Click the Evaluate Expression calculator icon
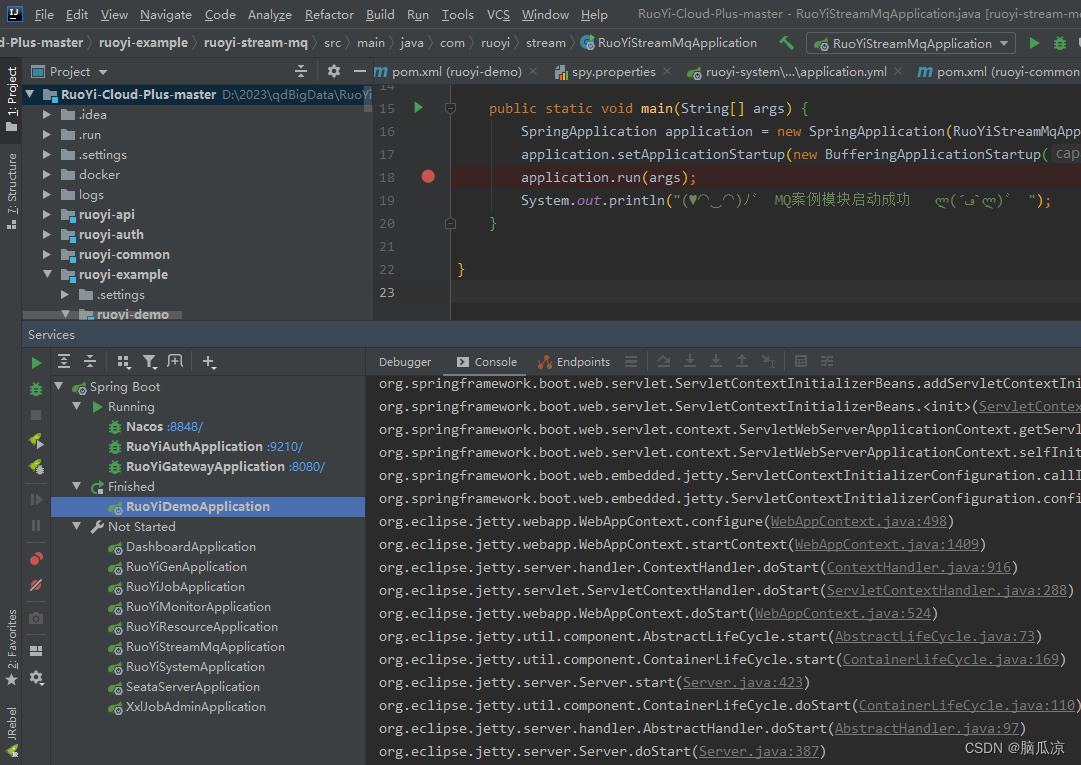 [800, 361]
